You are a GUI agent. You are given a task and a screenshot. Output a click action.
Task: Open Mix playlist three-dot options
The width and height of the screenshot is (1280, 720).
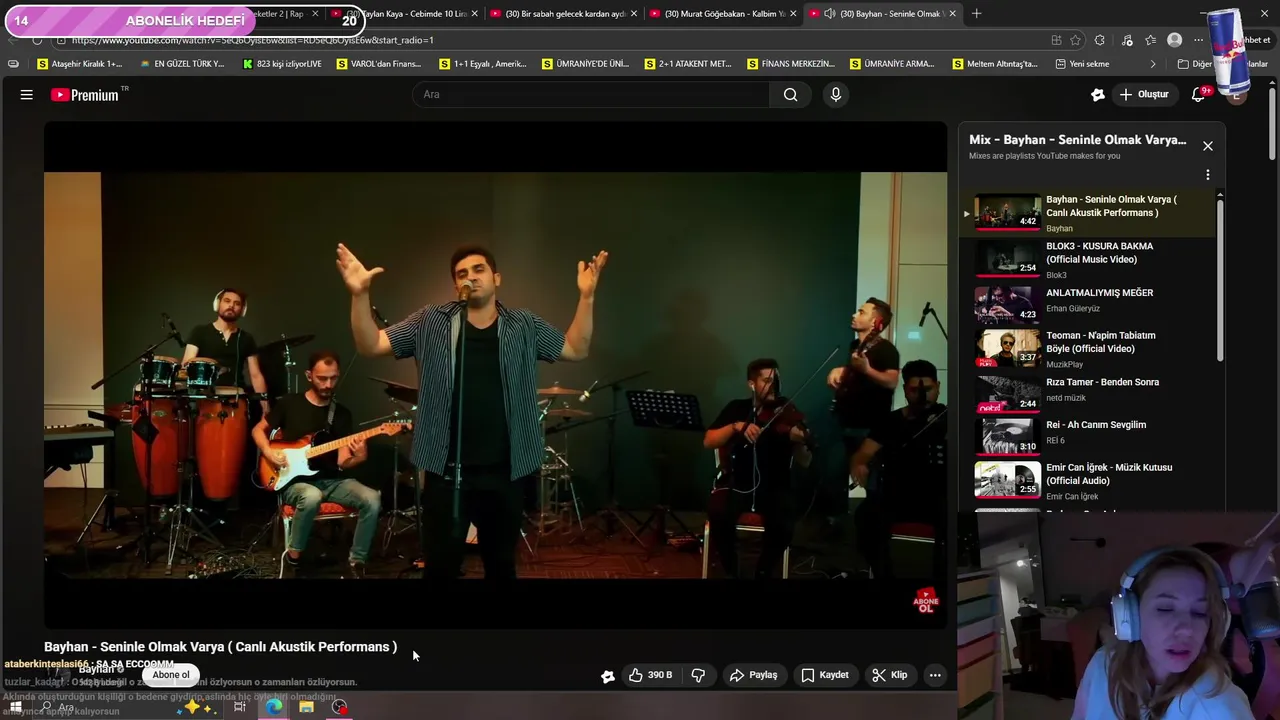[x=1208, y=175]
